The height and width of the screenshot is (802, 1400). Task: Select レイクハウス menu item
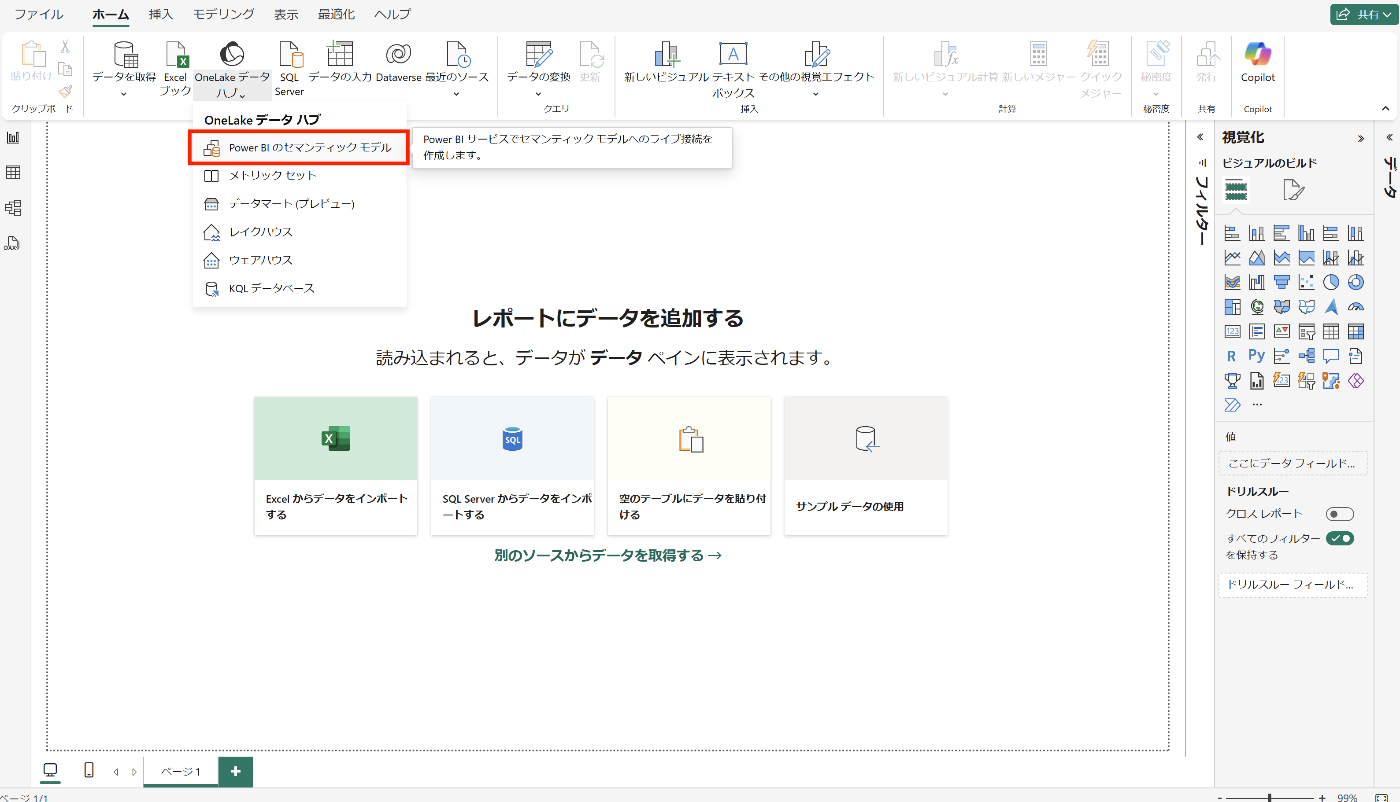[x=299, y=231]
